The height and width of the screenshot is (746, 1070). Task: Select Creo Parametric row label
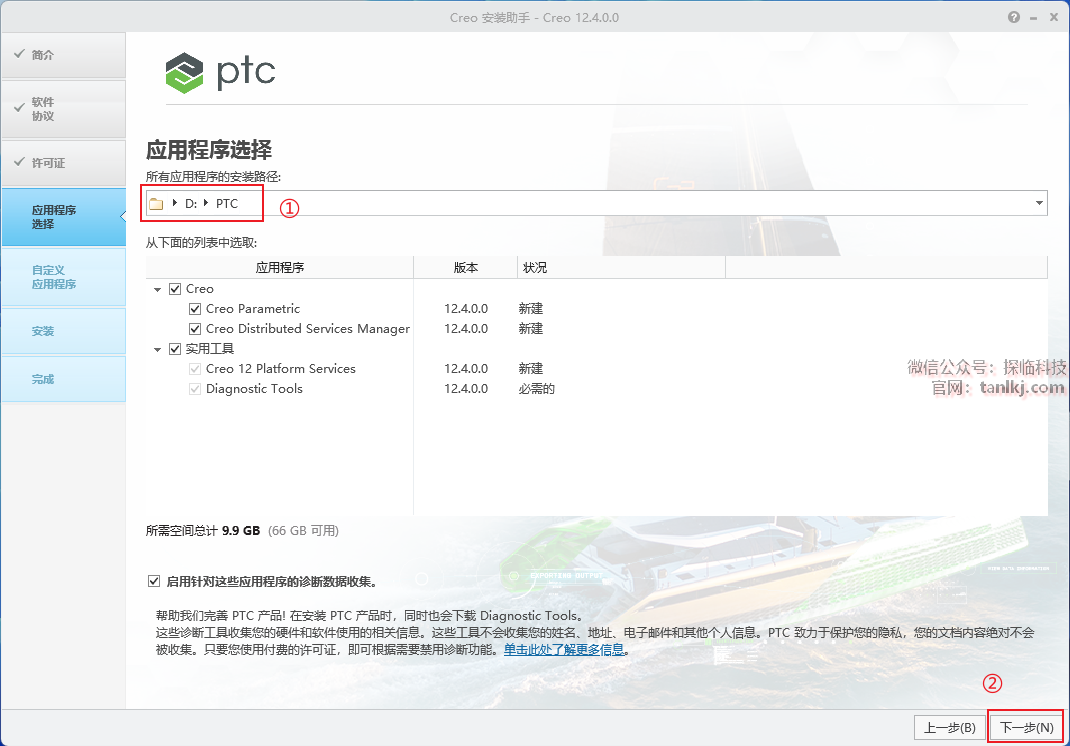tap(253, 309)
